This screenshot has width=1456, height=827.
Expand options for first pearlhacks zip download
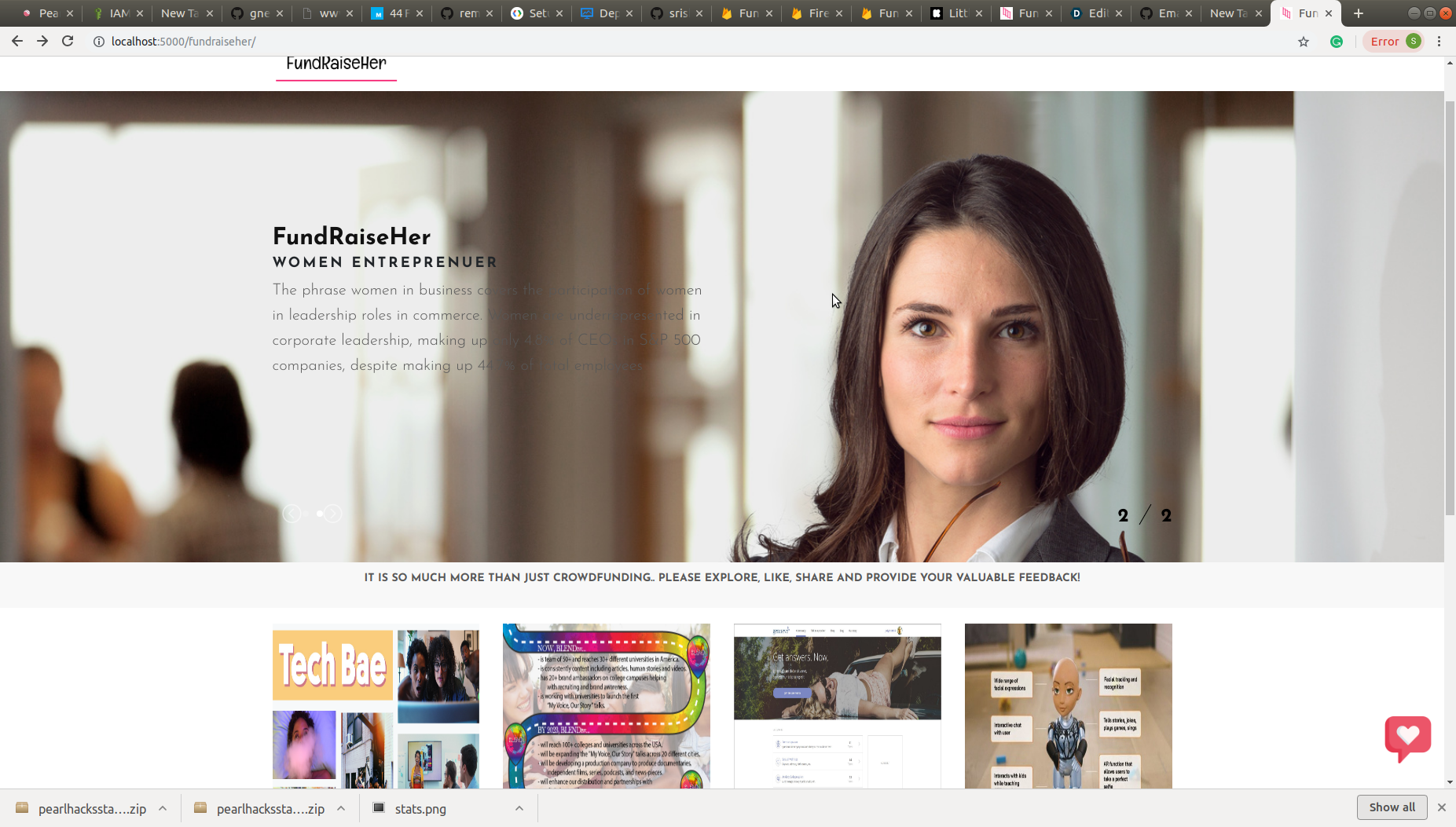click(x=163, y=808)
